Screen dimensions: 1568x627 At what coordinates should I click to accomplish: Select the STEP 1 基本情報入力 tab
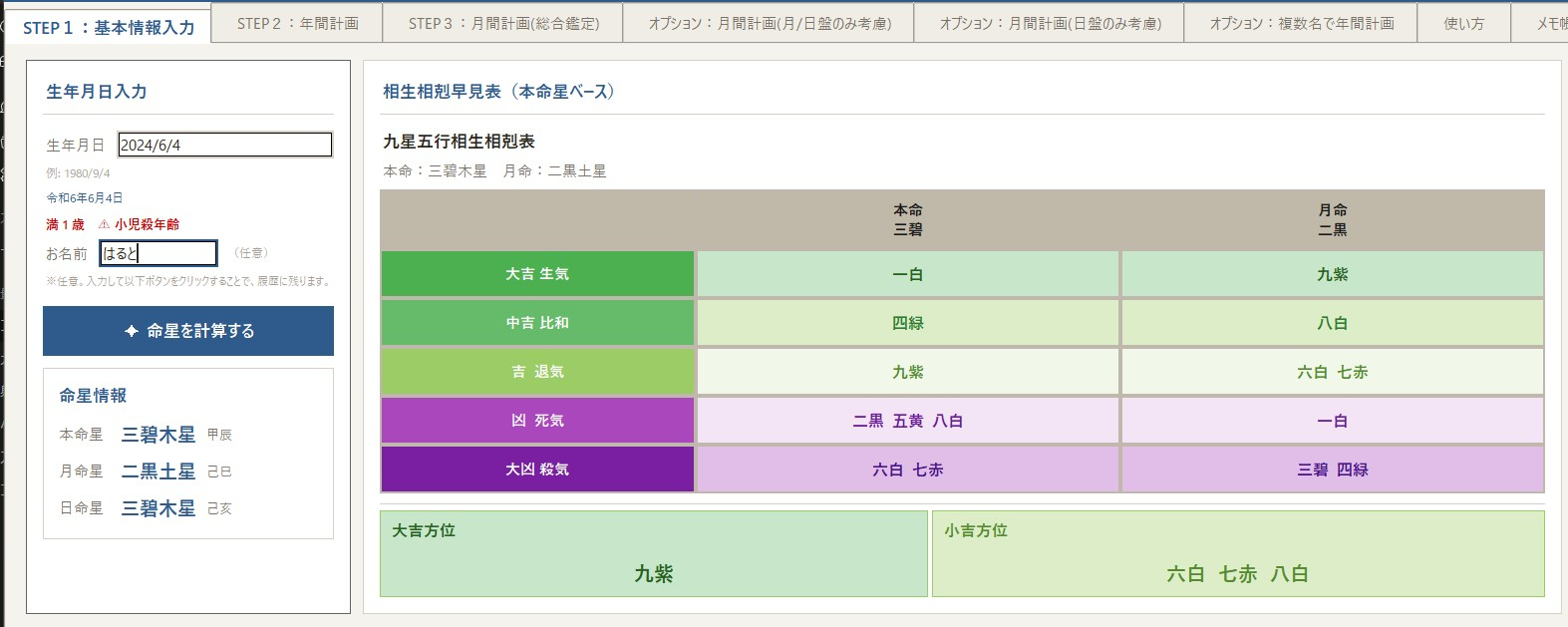[x=109, y=27]
